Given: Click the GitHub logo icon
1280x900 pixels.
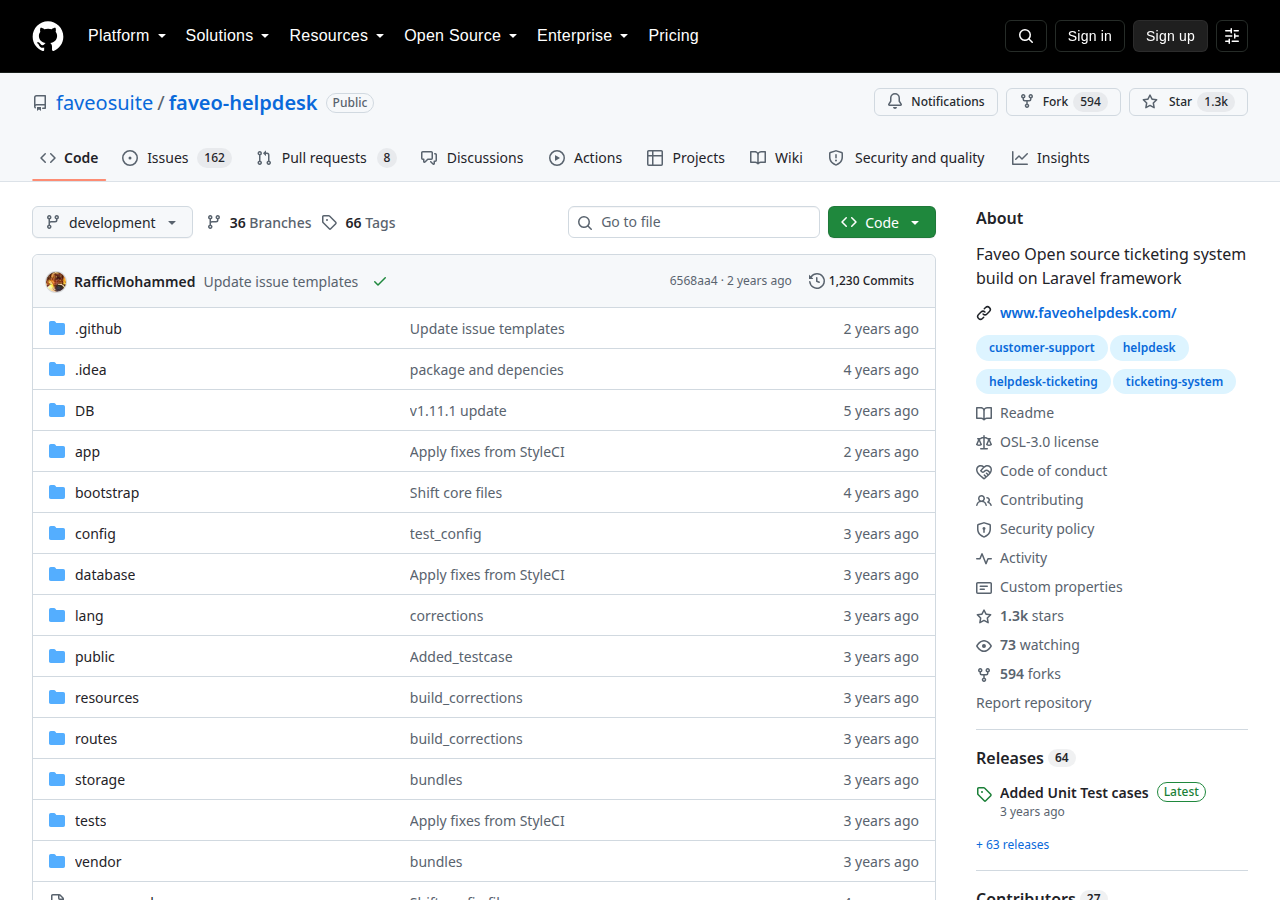Looking at the screenshot, I should (x=48, y=36).
